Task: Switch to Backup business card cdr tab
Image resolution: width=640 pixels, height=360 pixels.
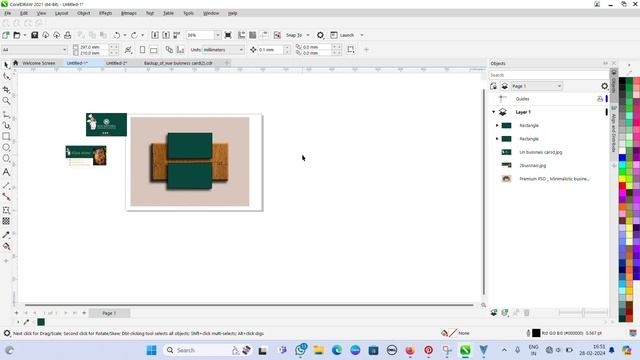Action: click(x=178, y=63)
